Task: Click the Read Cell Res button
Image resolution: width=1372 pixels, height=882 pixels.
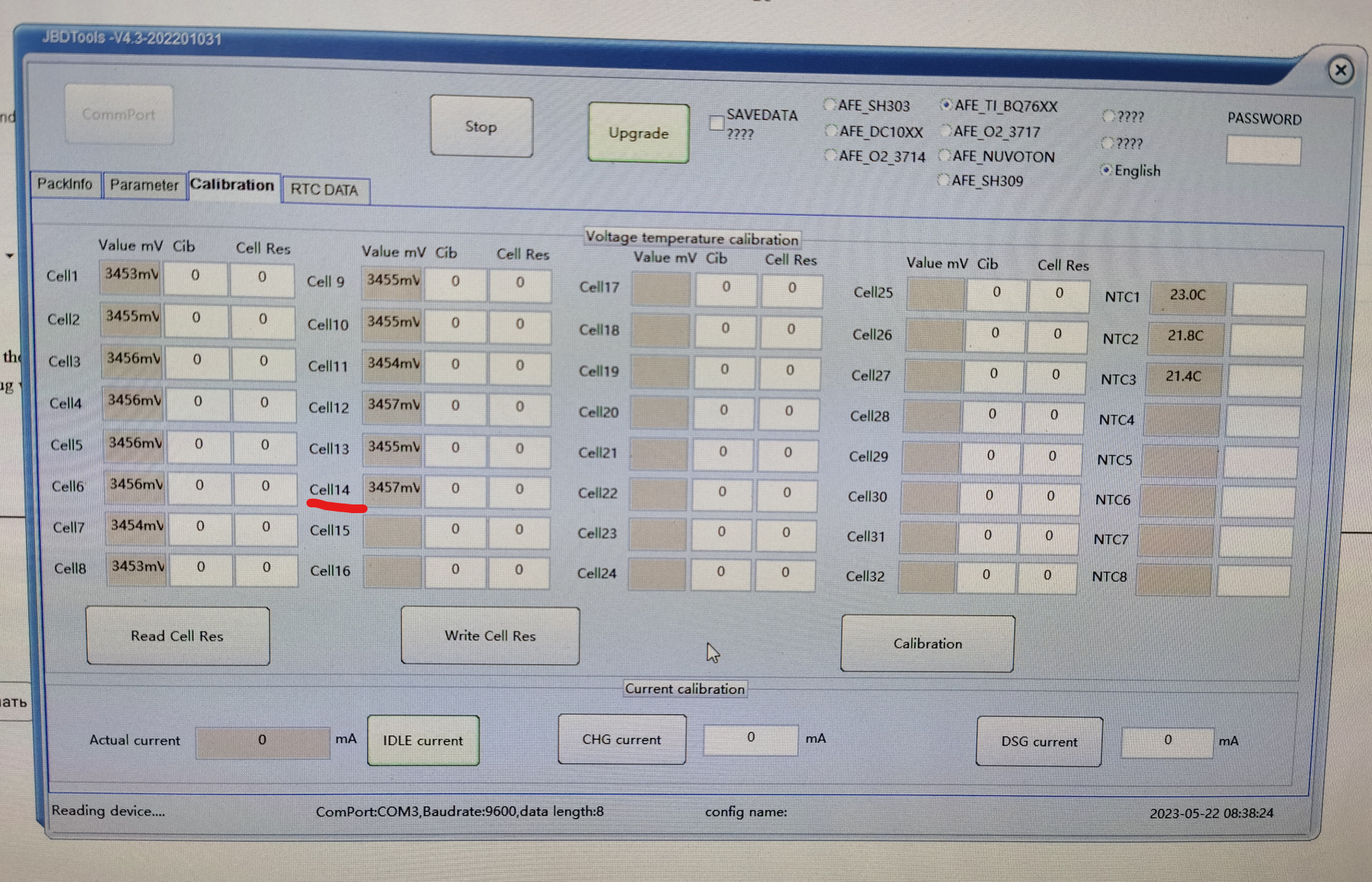Action: point(177,636)
